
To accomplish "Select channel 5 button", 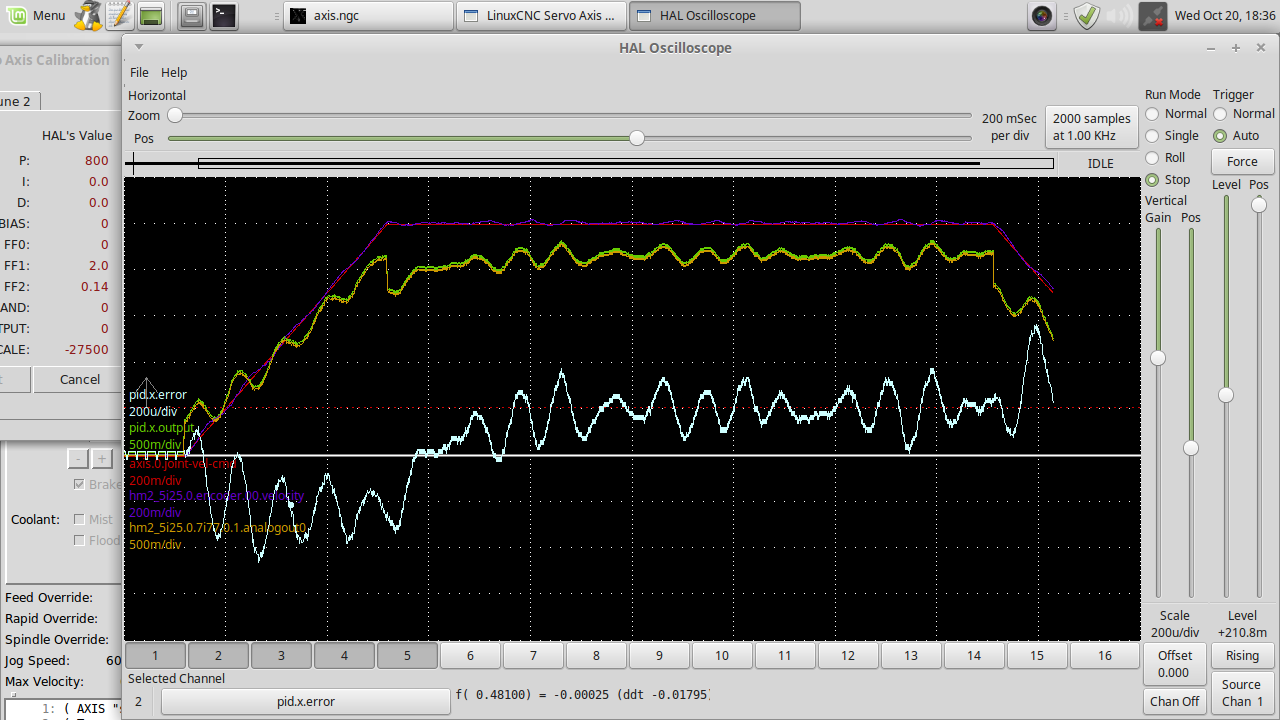I will pyautogui.click(x=407, y=656).
